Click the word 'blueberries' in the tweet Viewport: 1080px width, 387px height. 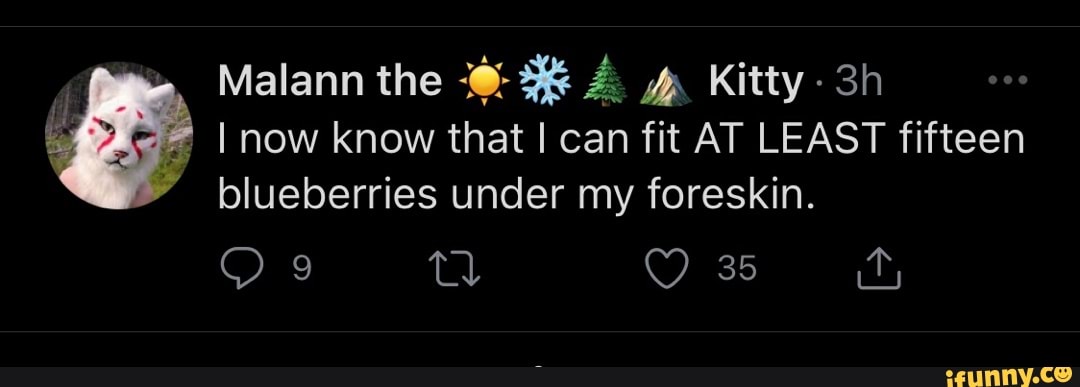click(328, 196)
